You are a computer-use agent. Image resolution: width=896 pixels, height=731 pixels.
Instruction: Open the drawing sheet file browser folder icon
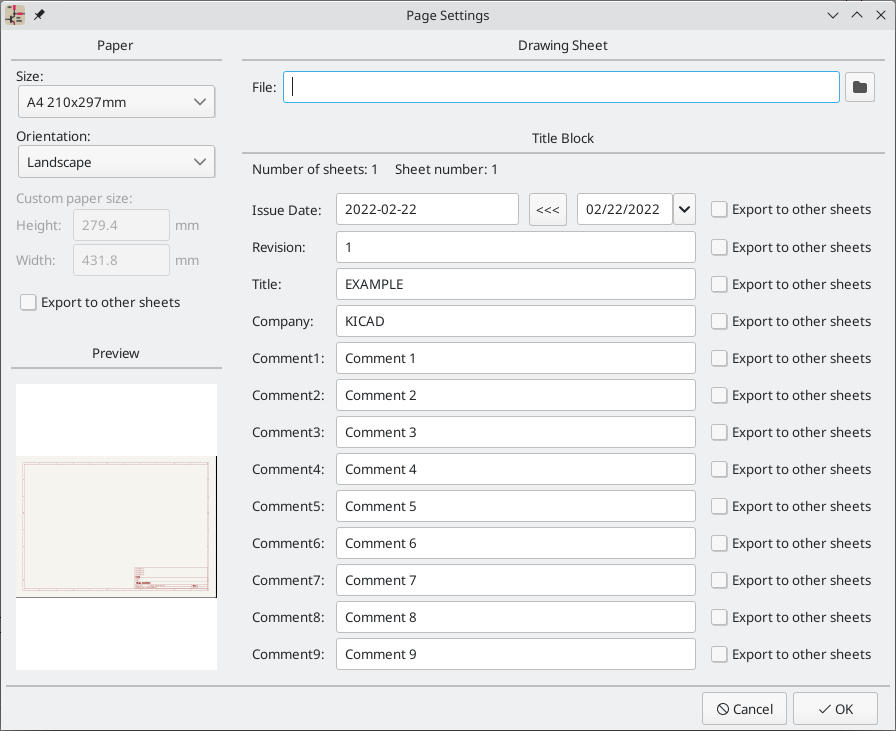(860, 87)
